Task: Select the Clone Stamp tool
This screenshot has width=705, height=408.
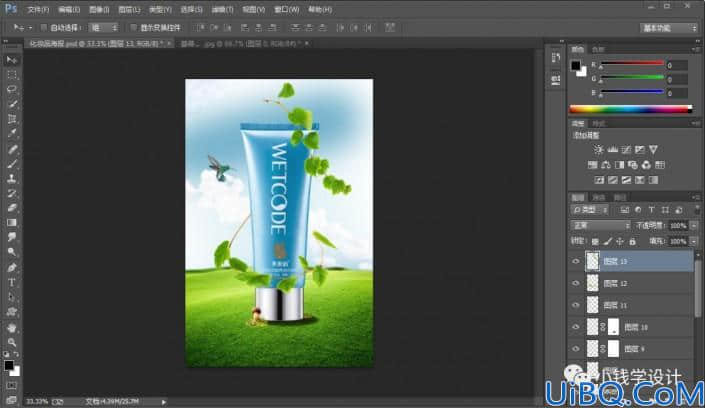Action: pyautogui.click(x=12, y=179)
